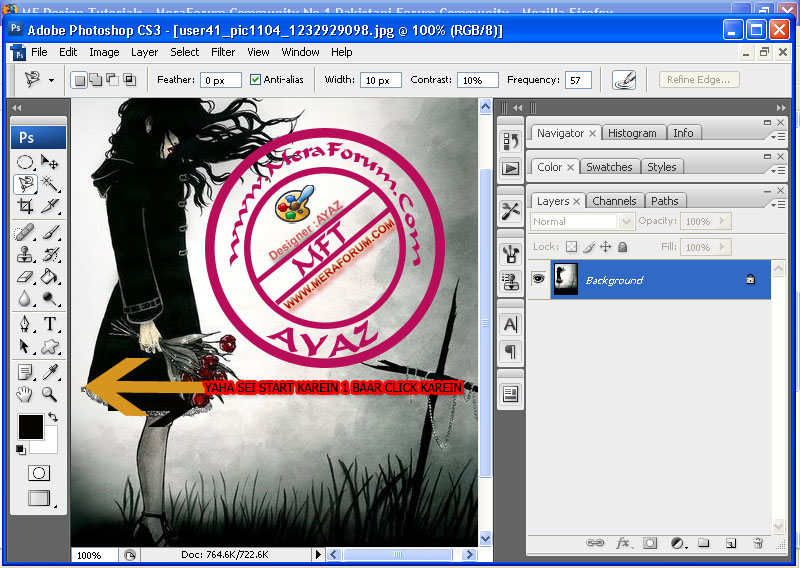Click the black foreground color swatch
800x568 pixels.
[x=31, y=427]
